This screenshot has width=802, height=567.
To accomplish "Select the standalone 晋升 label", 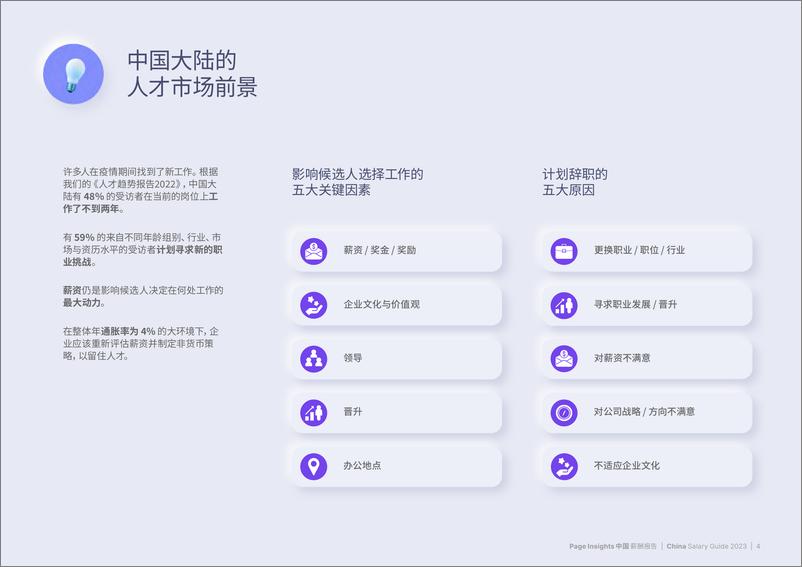I will (x=352, y=412).
